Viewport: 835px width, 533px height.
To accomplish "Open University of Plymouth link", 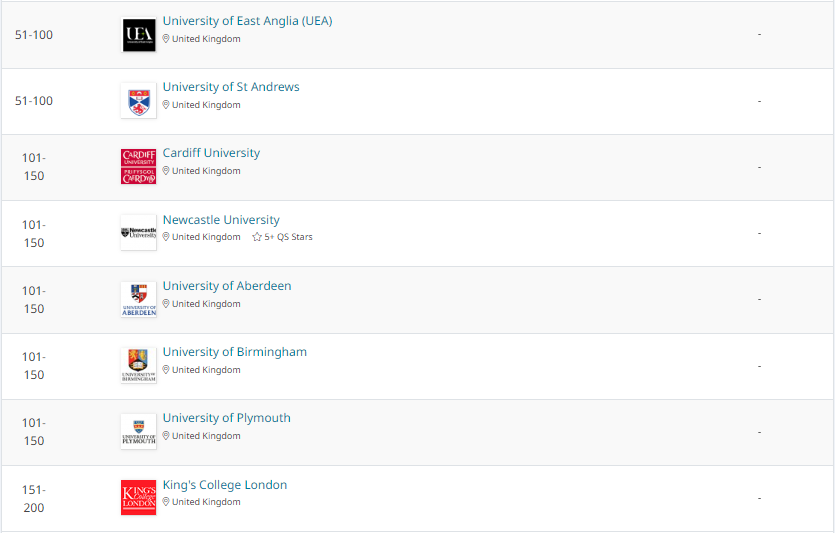I will tap(227, 418).
